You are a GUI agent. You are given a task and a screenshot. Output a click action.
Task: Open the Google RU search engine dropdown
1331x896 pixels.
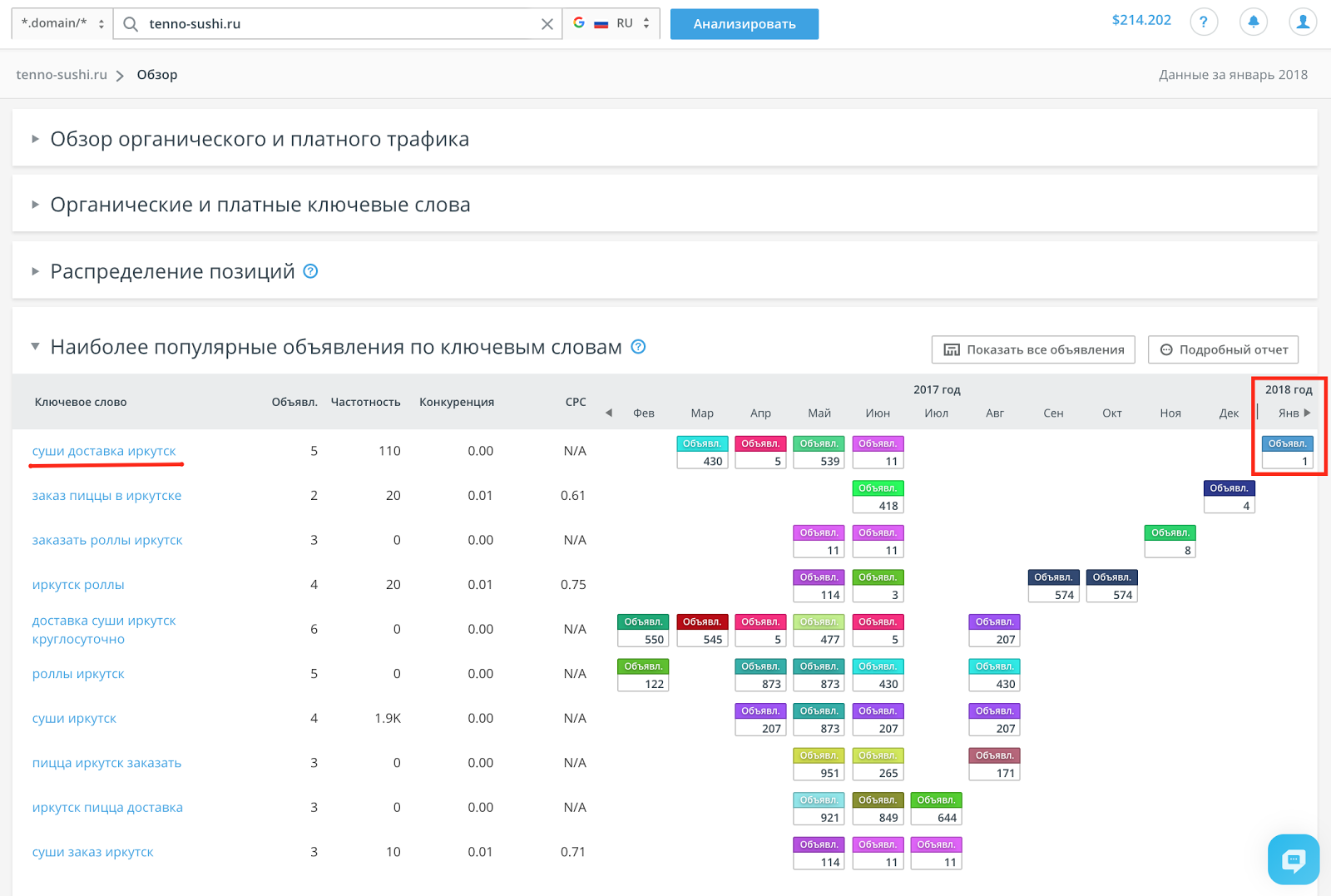611,23
